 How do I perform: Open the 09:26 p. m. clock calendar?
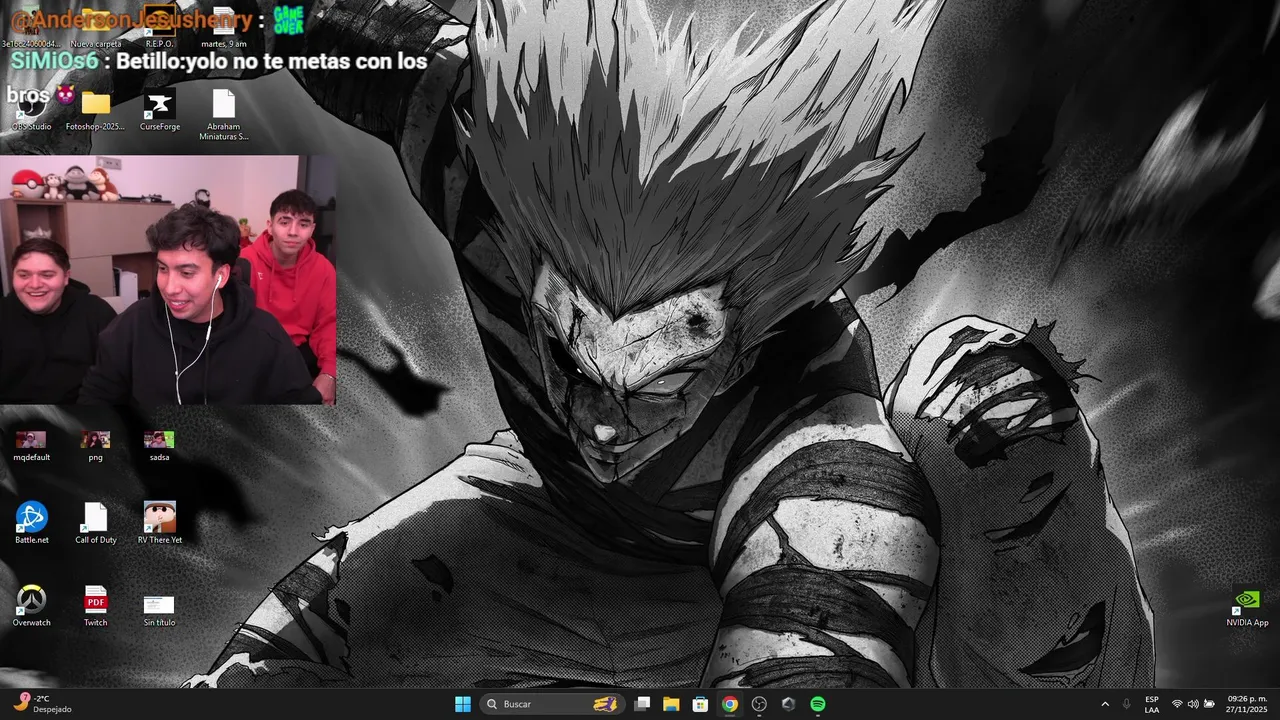[1247, 704]
